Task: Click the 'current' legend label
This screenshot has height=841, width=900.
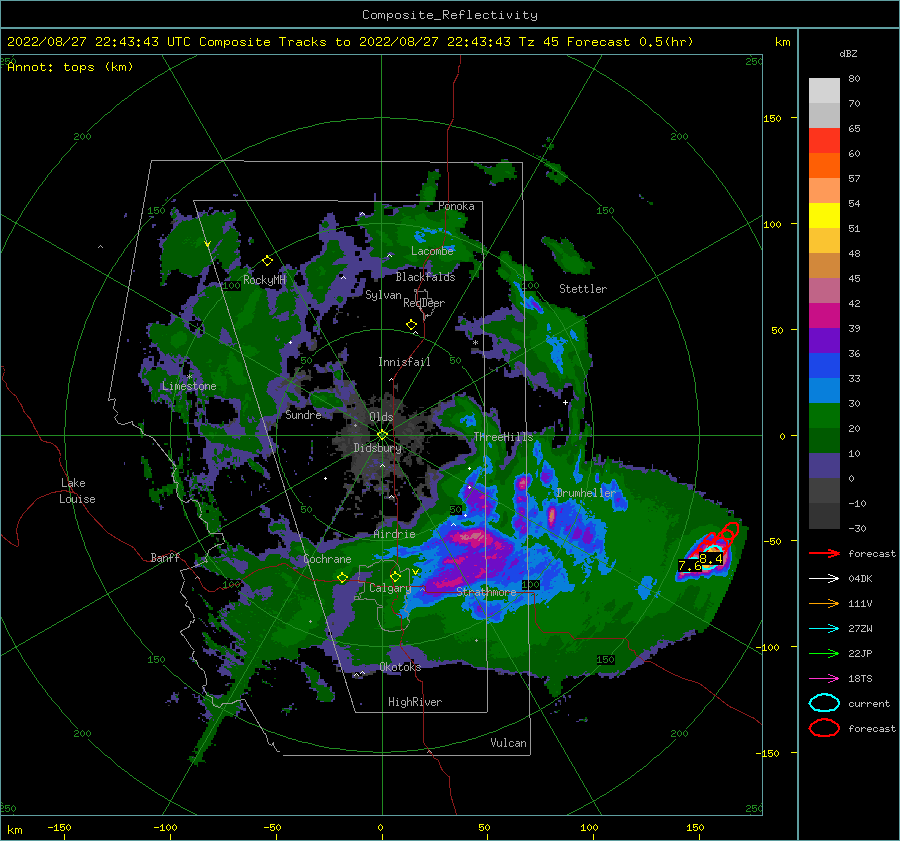Action: coord(869,703)
